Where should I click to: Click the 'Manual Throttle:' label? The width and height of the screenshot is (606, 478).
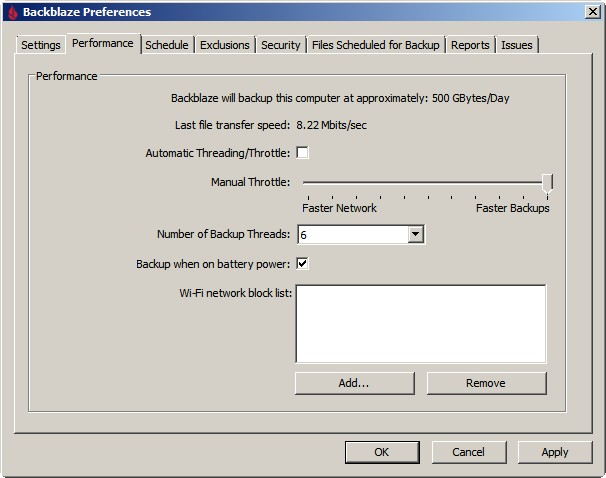pos(250,182)
